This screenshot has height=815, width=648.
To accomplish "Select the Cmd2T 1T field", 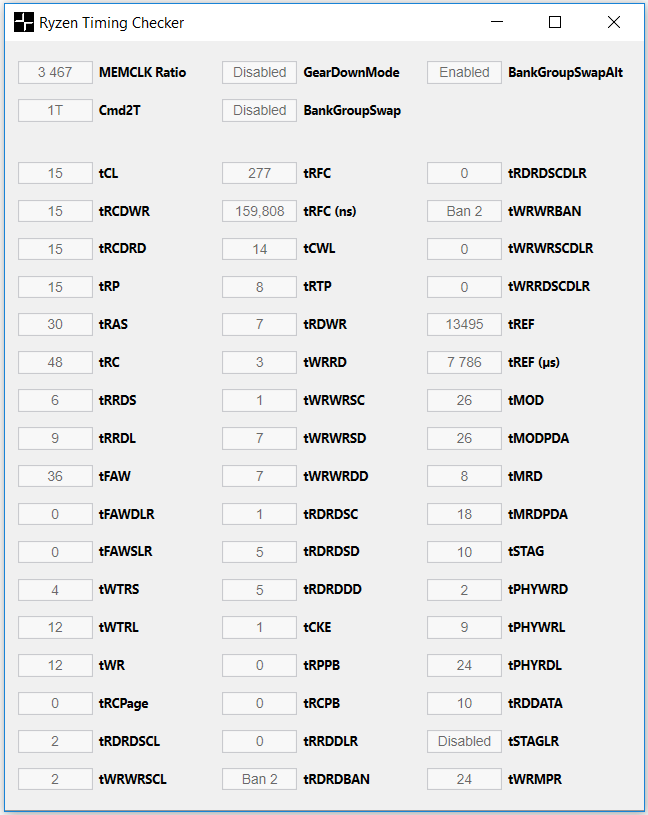I will click(56, 110).
